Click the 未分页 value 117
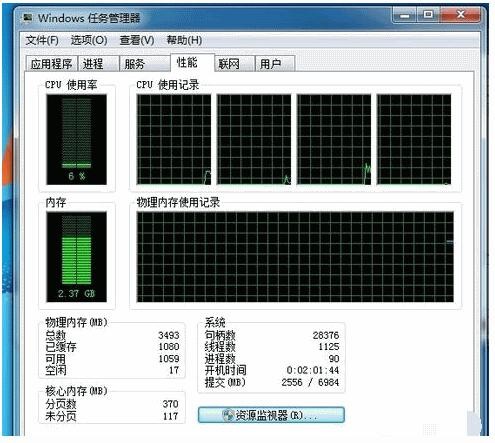Image resolution: width=495 pixels, height=443 pixels. 170,416
